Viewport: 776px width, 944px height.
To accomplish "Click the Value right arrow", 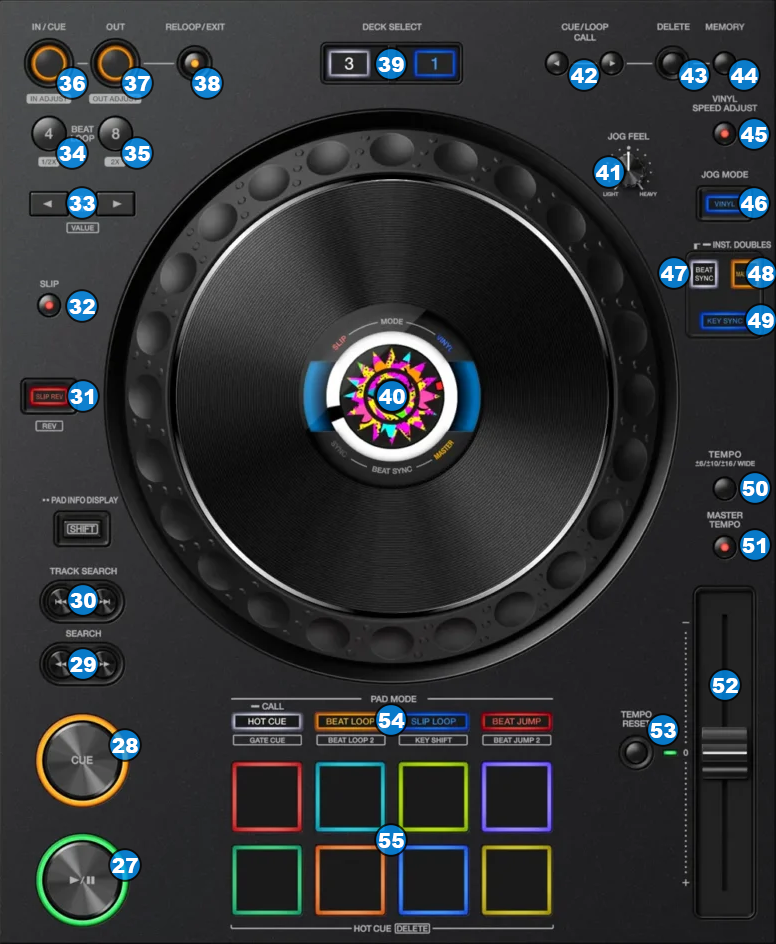I will click(x=117, y=204).
